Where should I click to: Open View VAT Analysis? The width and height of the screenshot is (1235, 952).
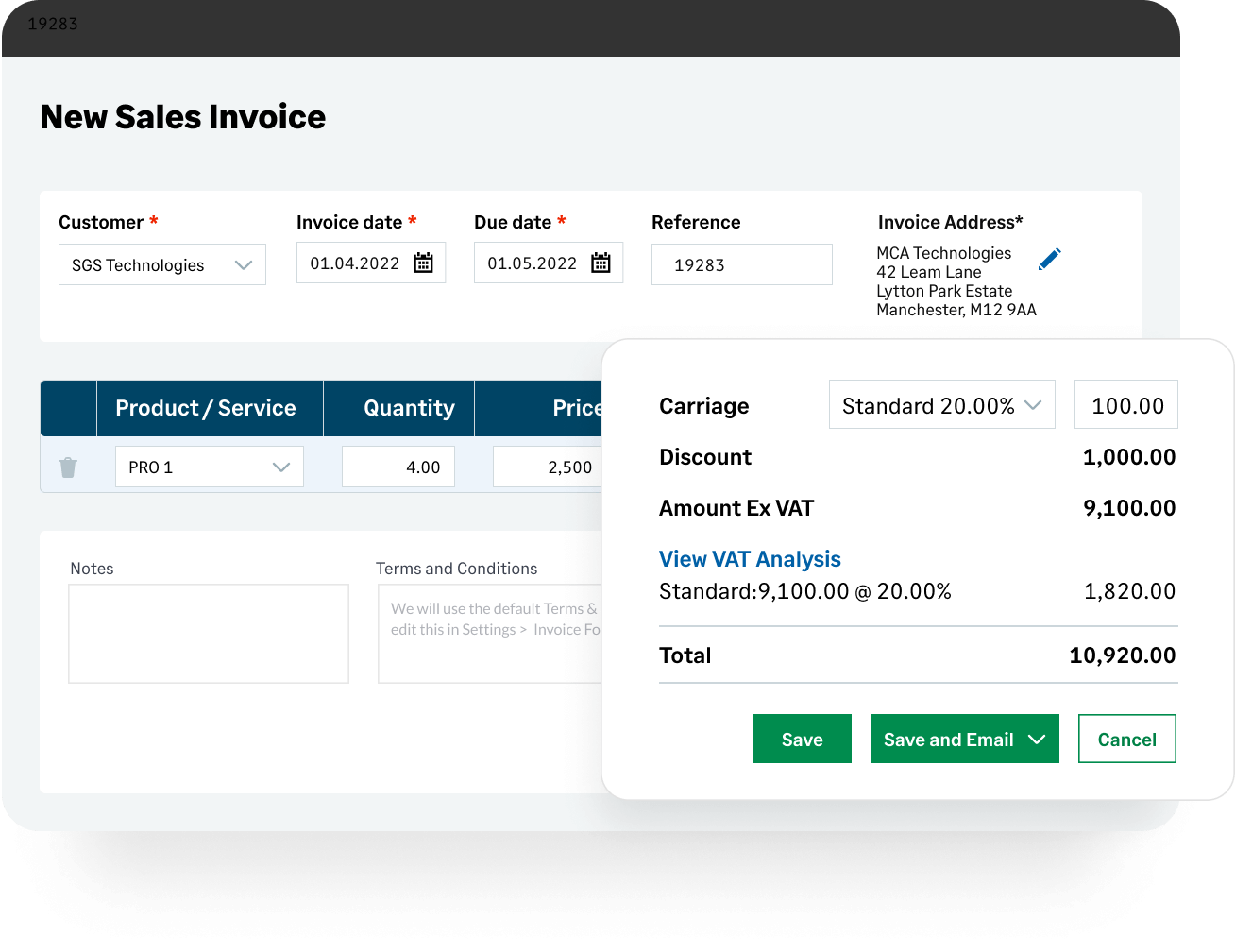pos(750,558)
